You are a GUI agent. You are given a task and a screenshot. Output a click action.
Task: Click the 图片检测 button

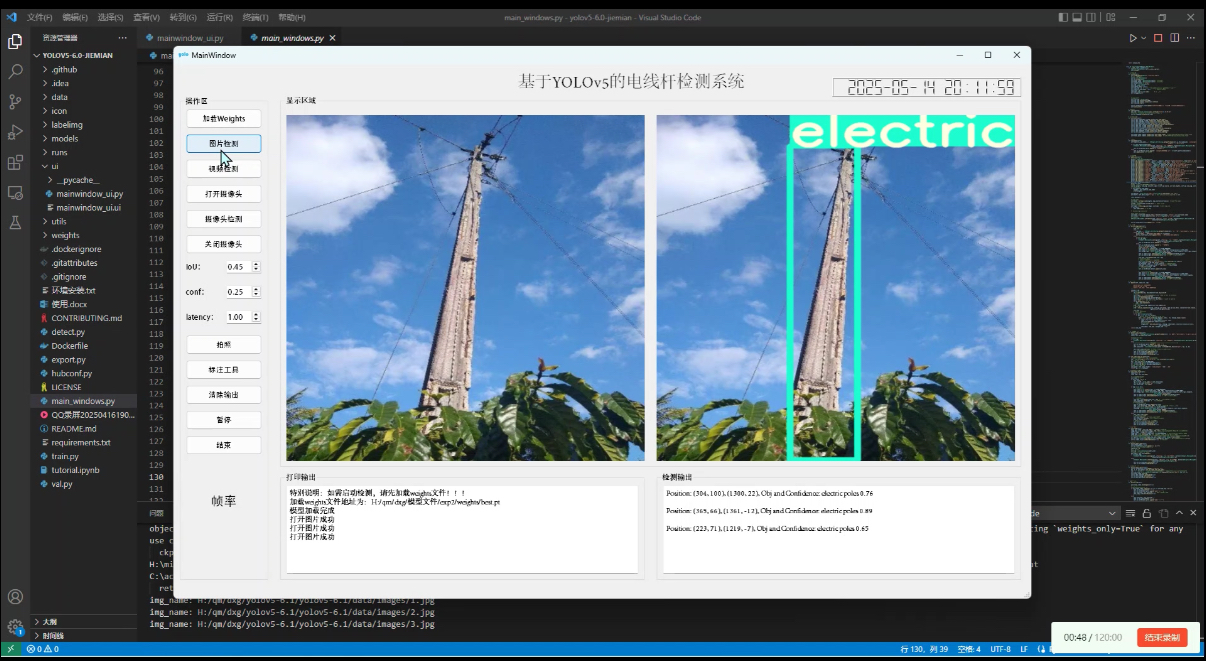tap(224, 143)
